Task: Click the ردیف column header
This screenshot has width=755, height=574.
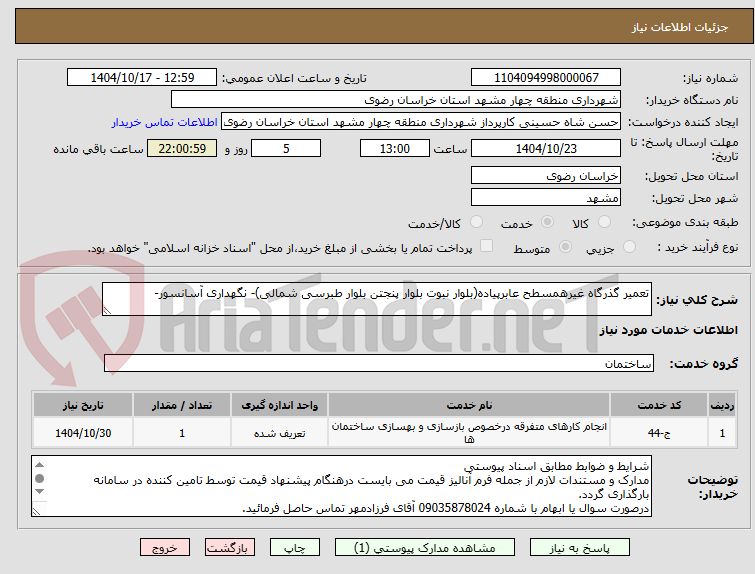Action: (722, 405)
